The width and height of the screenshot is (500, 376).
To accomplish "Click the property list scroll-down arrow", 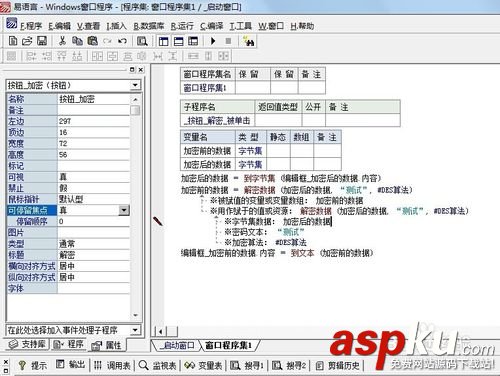I will 135,315.
